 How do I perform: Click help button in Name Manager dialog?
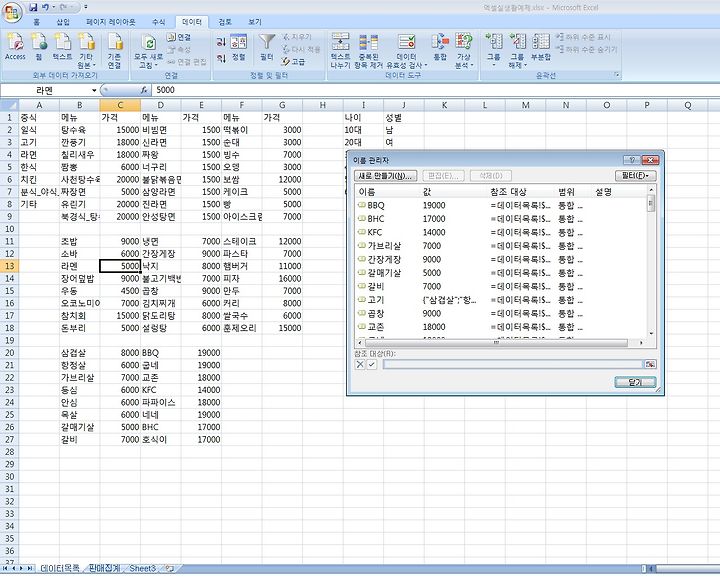[631, 160]
